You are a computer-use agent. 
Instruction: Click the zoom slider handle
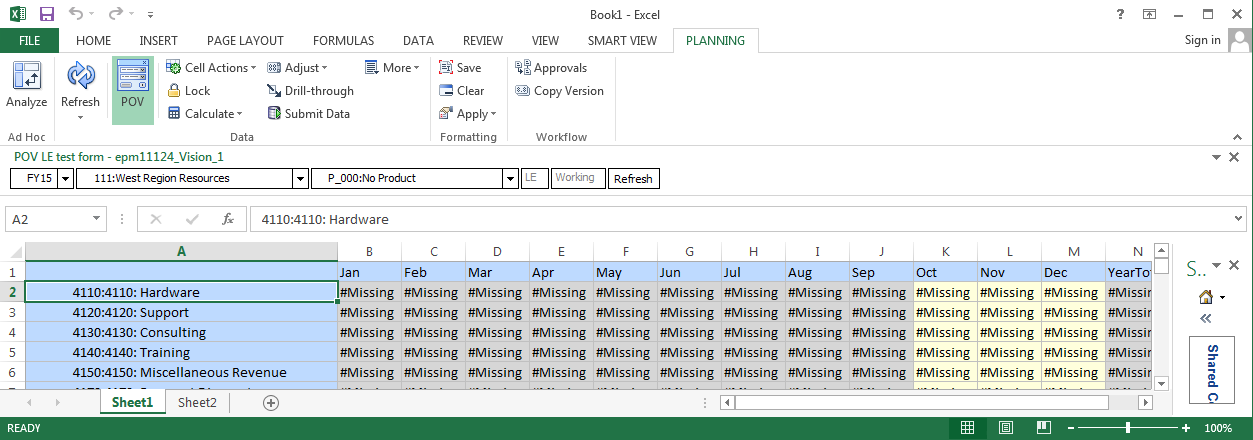(x=1128, y=428)
